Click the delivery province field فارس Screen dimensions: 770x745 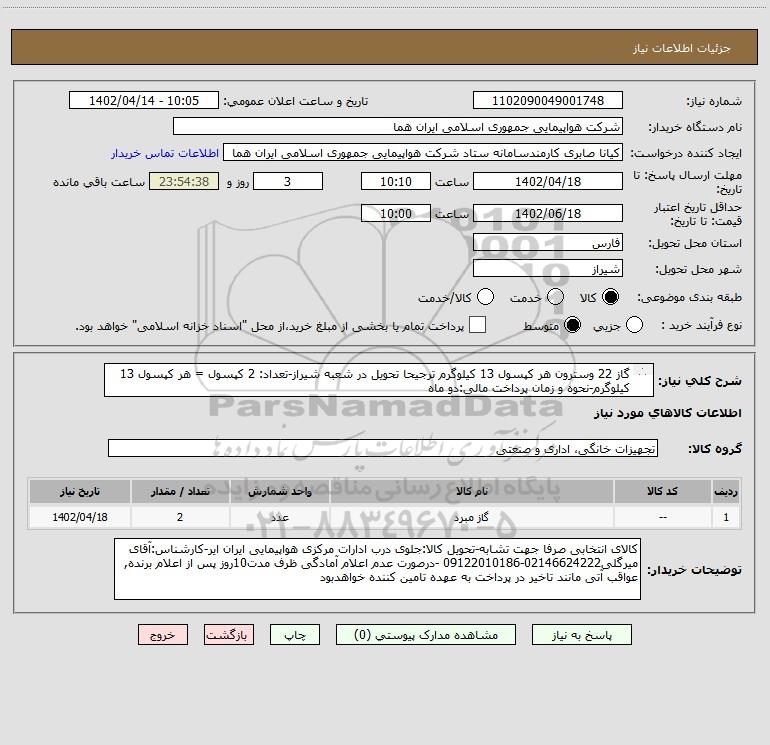coord(548,243)
